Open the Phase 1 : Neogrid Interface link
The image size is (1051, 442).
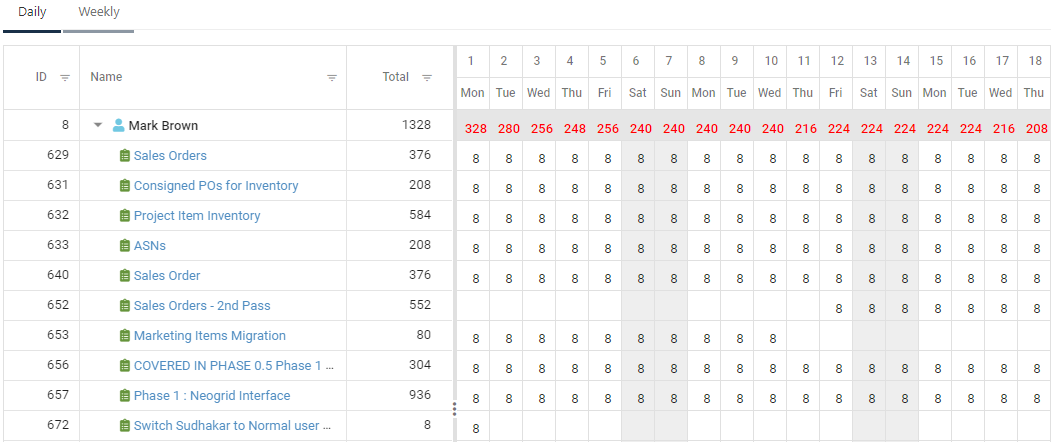(212, 396)
